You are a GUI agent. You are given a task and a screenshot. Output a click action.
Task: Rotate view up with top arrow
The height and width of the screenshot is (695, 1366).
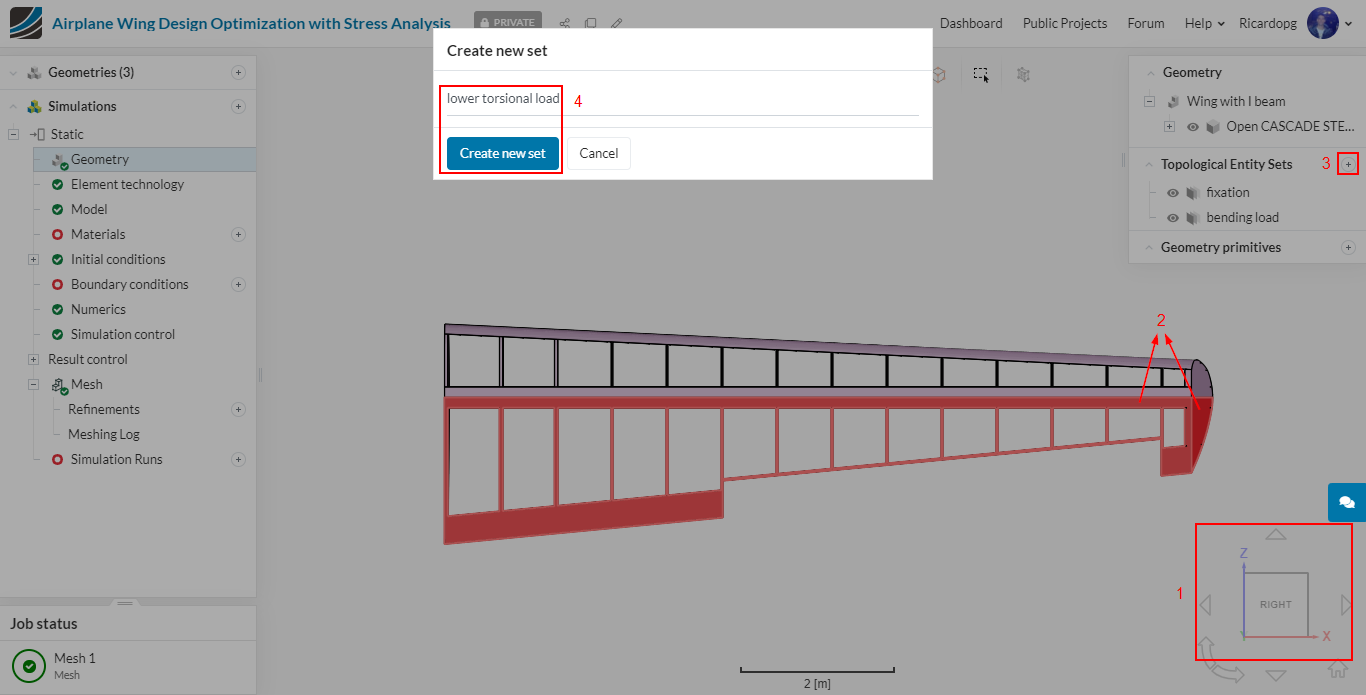point(1276,535)
